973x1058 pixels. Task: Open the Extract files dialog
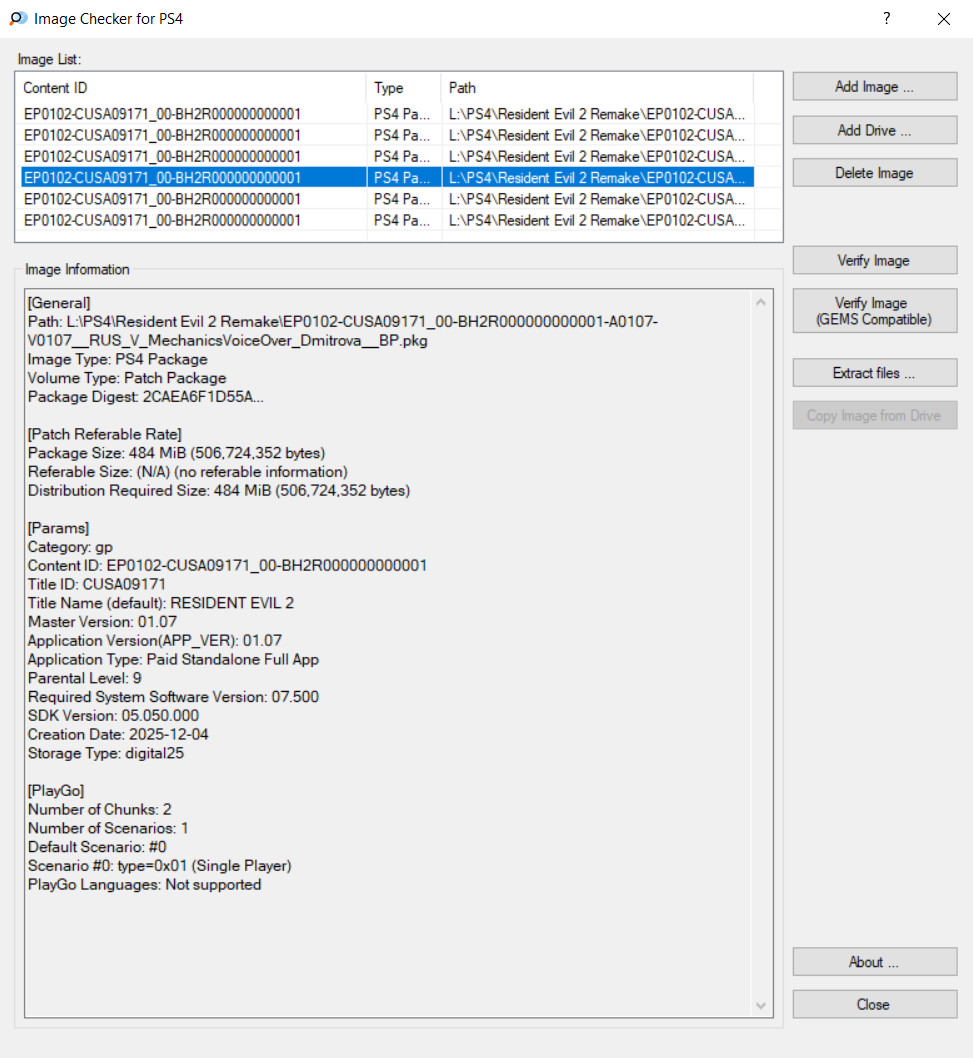pos(874,373)
